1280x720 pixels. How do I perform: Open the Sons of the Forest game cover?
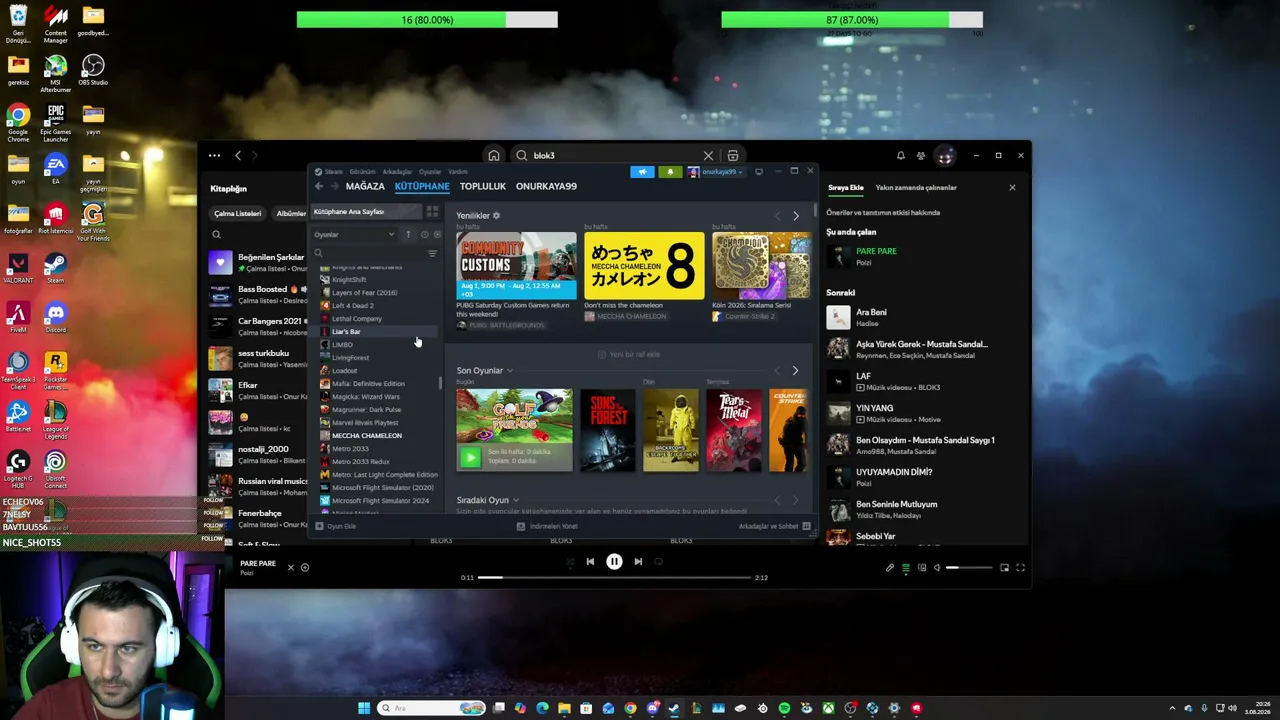click(608, 431)
